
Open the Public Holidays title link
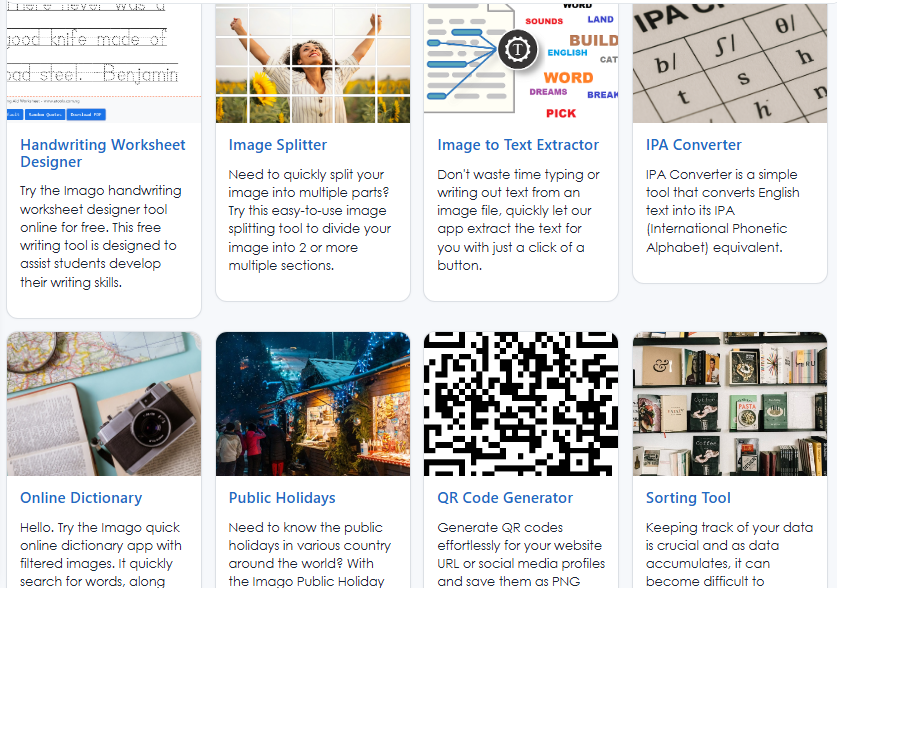pos(282,498)
